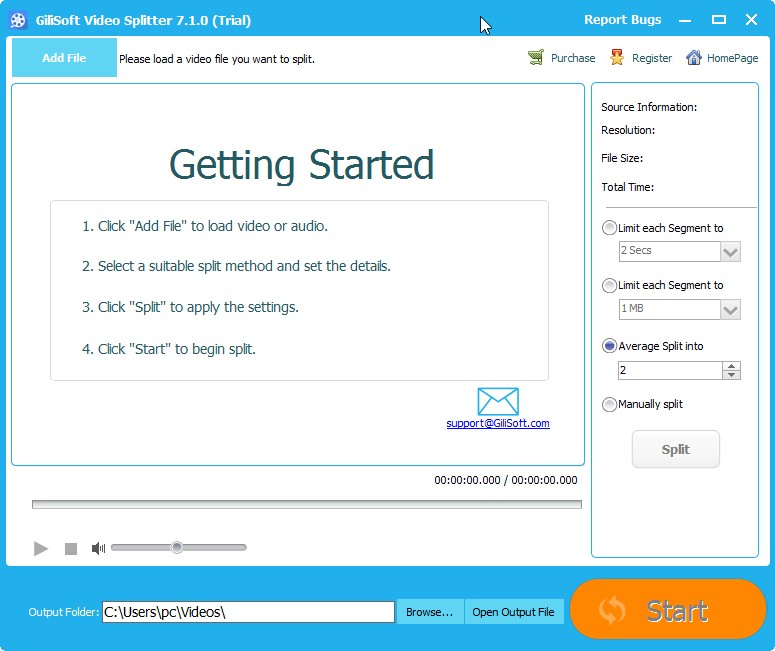Click the instruction 'Select a suitable split method'
Viewport: 775px width, 651px height.
coord(236,266)
